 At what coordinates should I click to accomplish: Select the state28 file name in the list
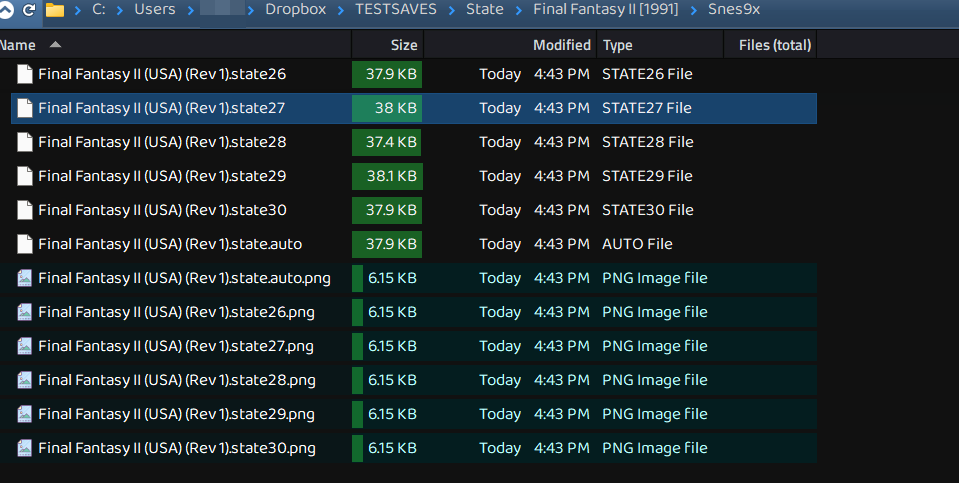(x=162, y=142)
